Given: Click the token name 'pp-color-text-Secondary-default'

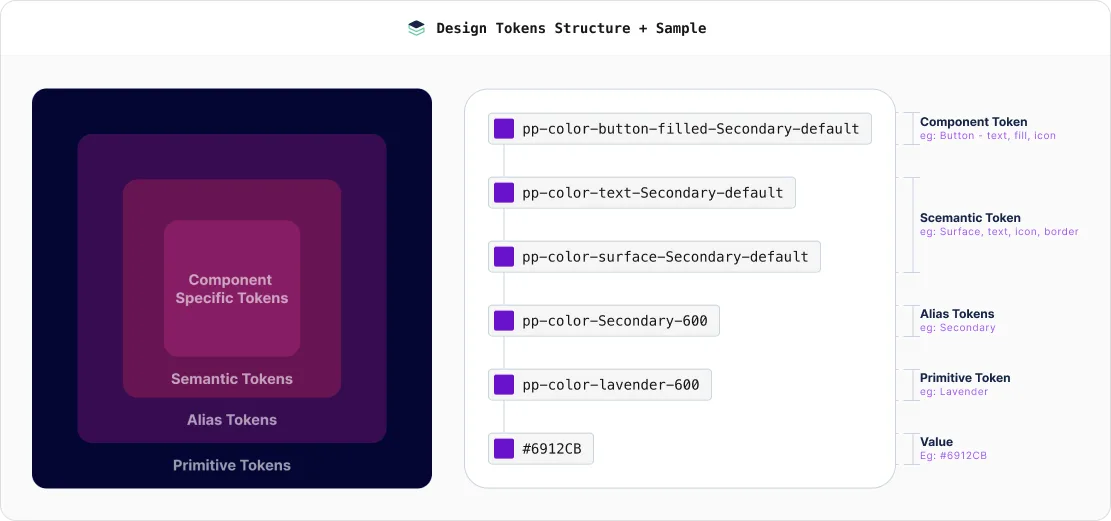Looking at the screenshot, I should tap(653, 193).
